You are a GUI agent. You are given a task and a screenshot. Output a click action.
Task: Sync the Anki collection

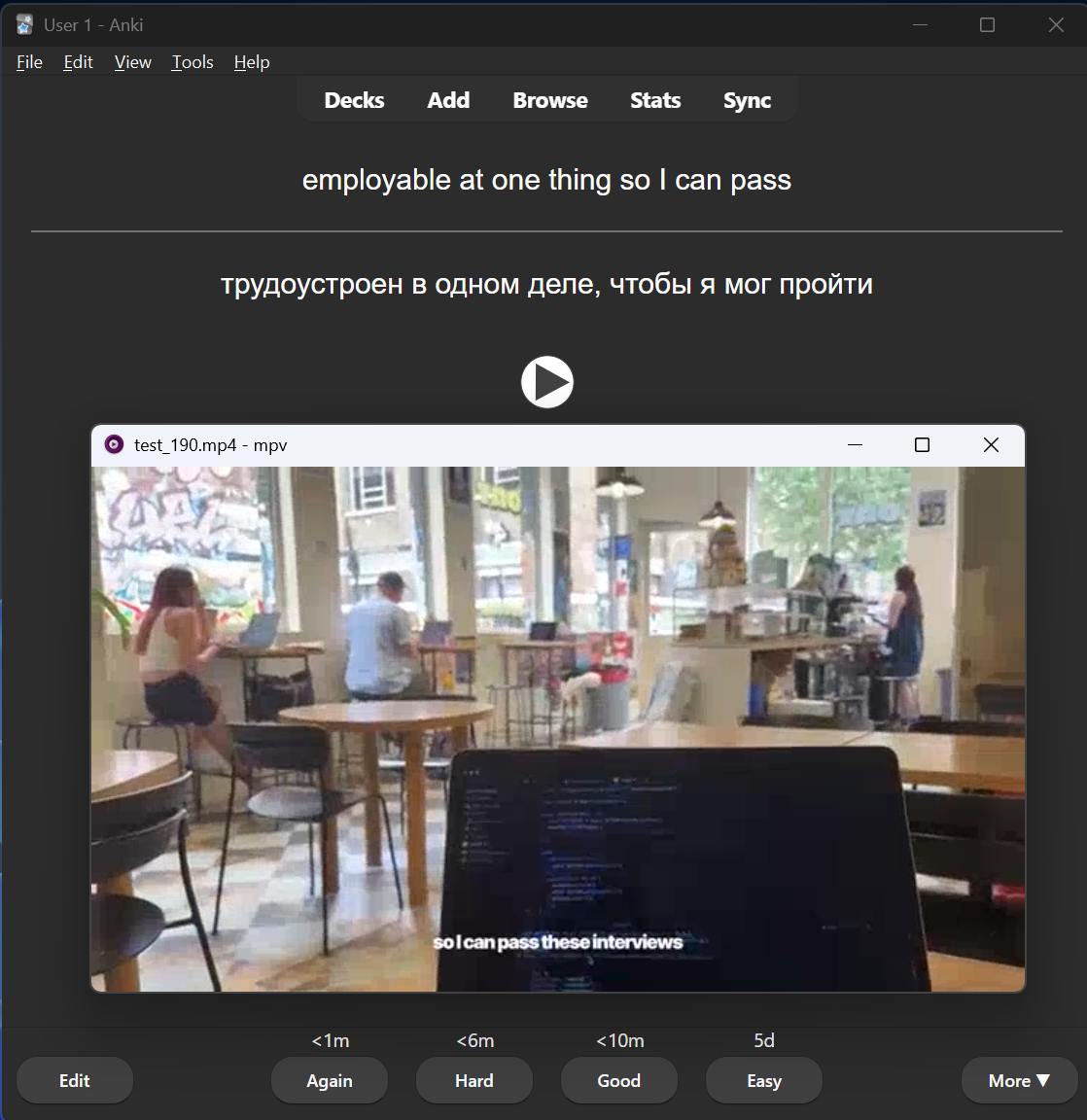[x=747, y=100]
